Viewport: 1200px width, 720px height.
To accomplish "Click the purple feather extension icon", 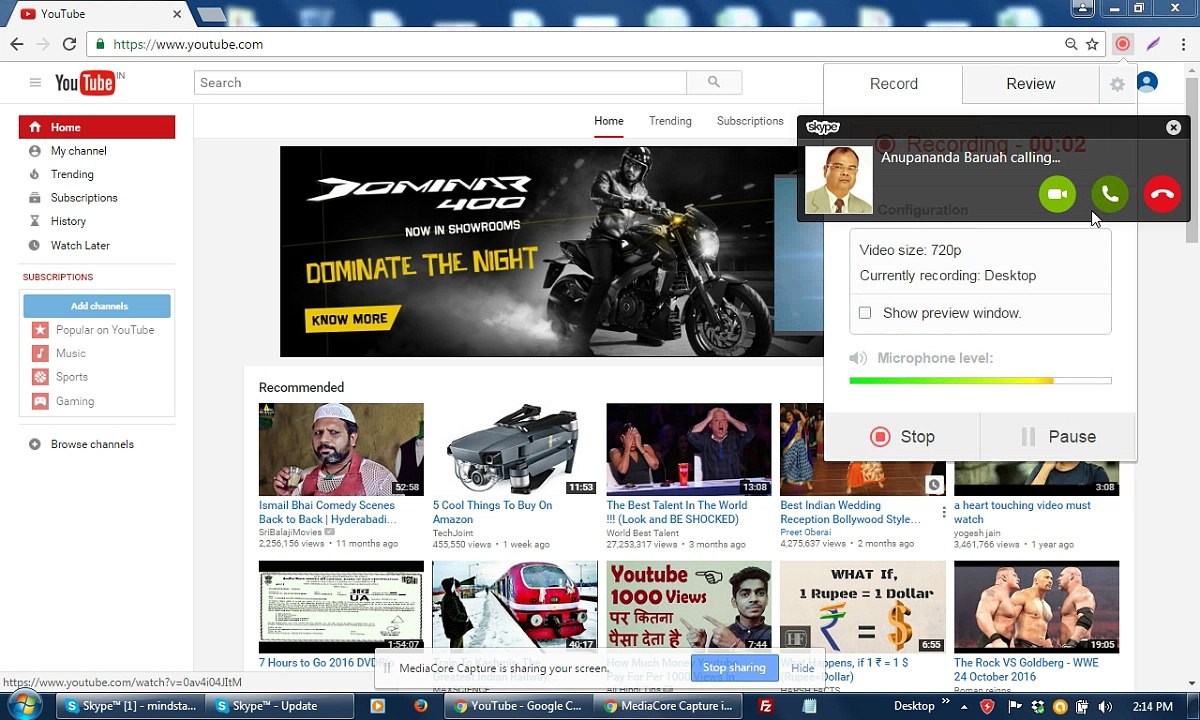I will tap(1153, 44).
